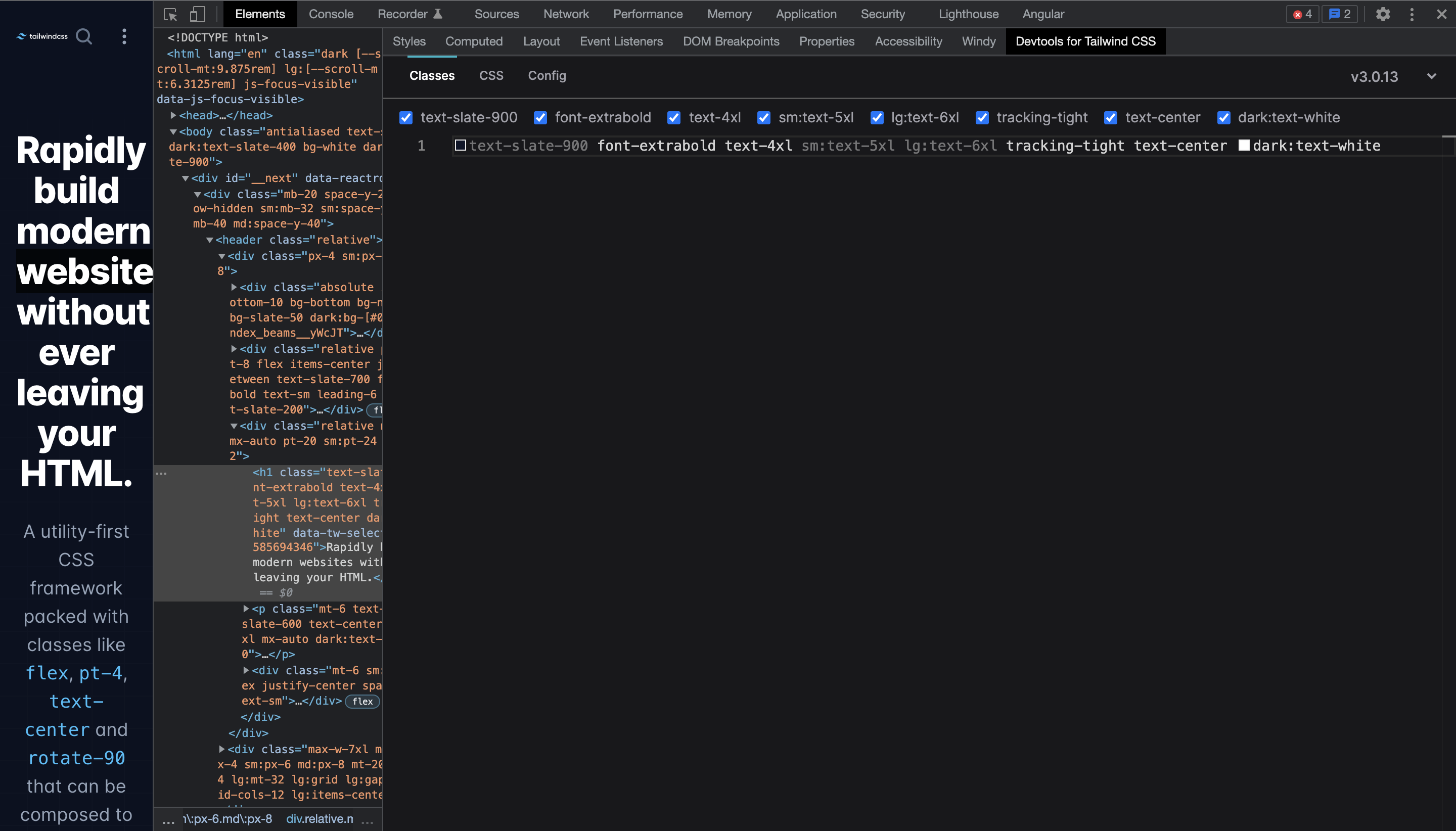Image resolution: width=1456 pixels, height=831 pixels.
Task: Toggle the sm:text-5xl class checkbox
Action: click(x=764, y=118)
